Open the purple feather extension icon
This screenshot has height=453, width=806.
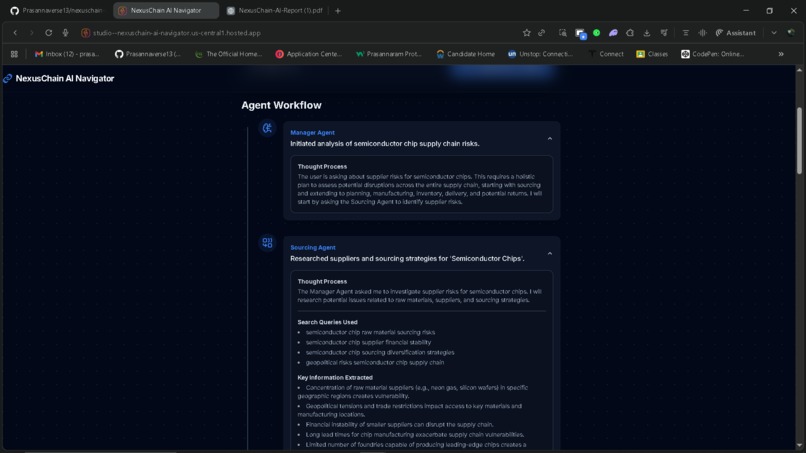click(613, 33)
